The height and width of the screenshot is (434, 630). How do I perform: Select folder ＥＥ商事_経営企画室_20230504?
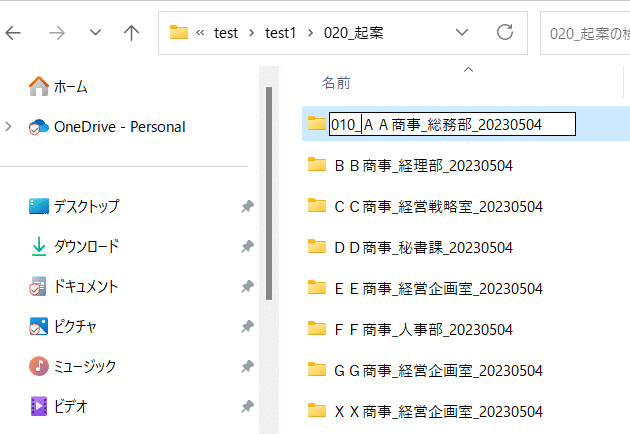point(438,289)
